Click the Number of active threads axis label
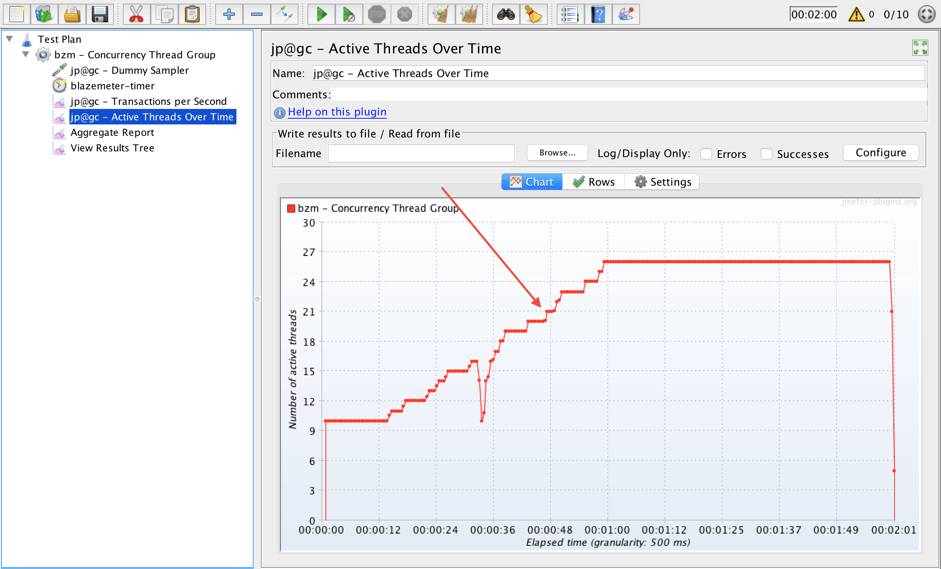941x569 pixels. (293, 369)
